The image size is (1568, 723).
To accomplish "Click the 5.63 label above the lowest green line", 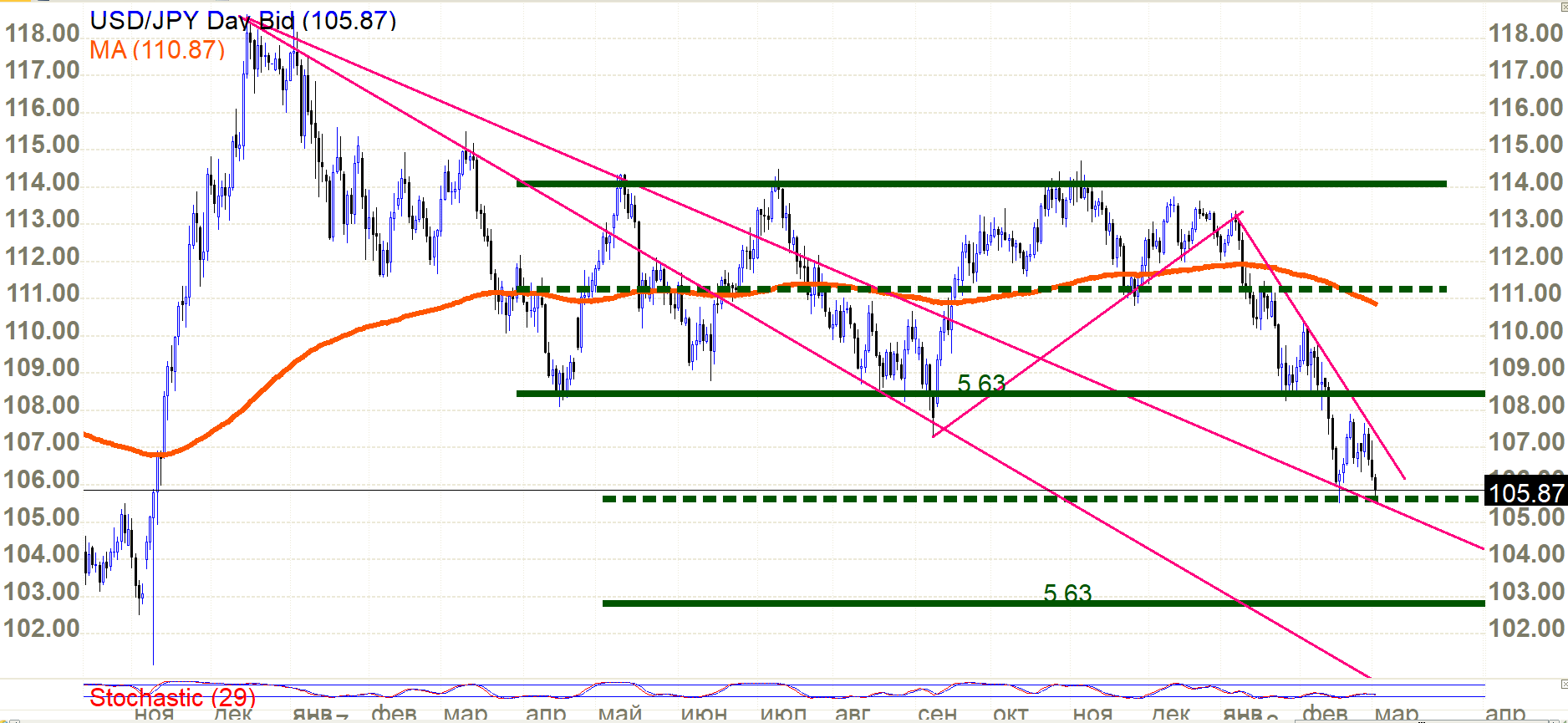I will 1067,592.
